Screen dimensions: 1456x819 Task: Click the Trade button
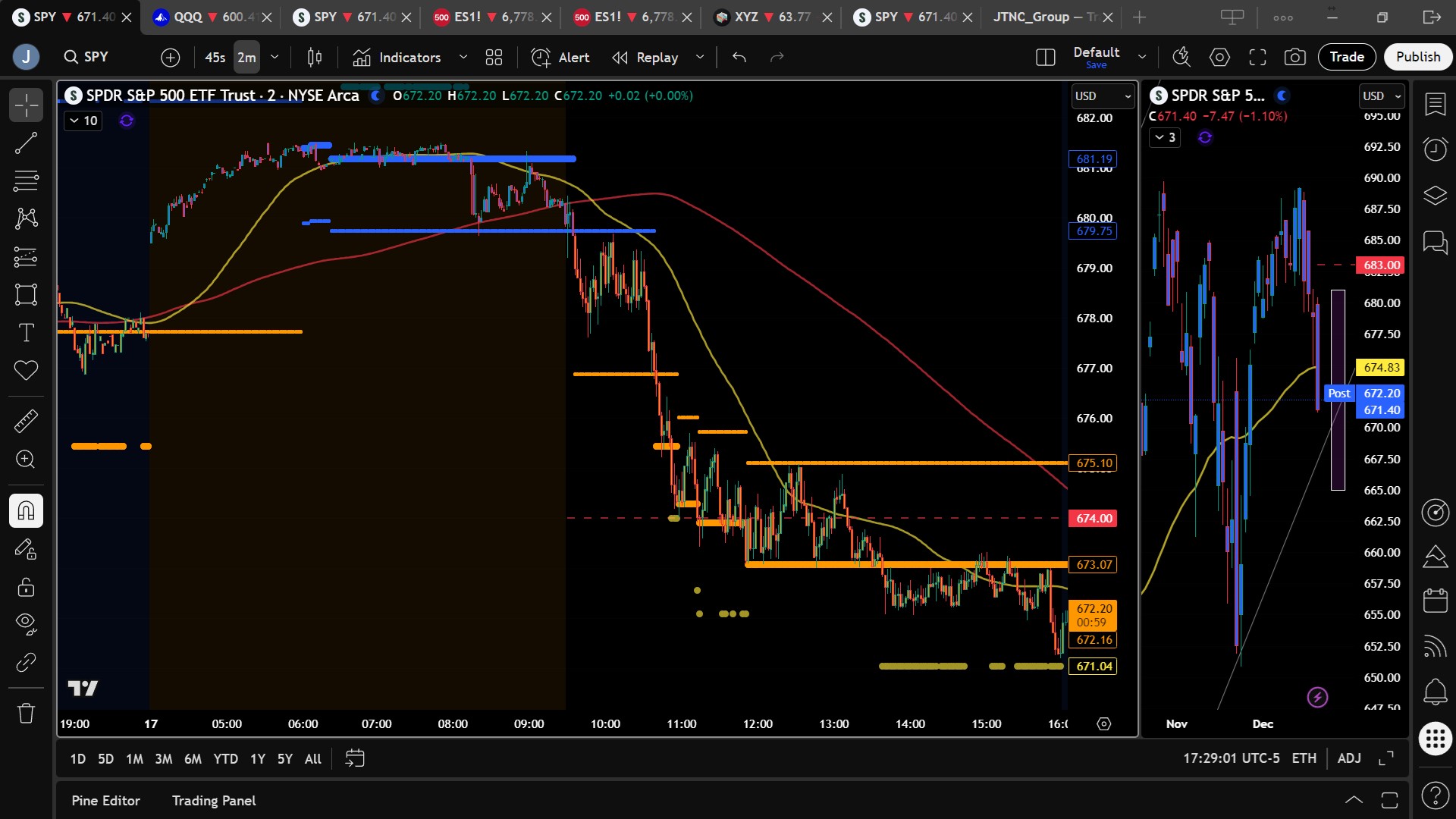point(1346,57)
